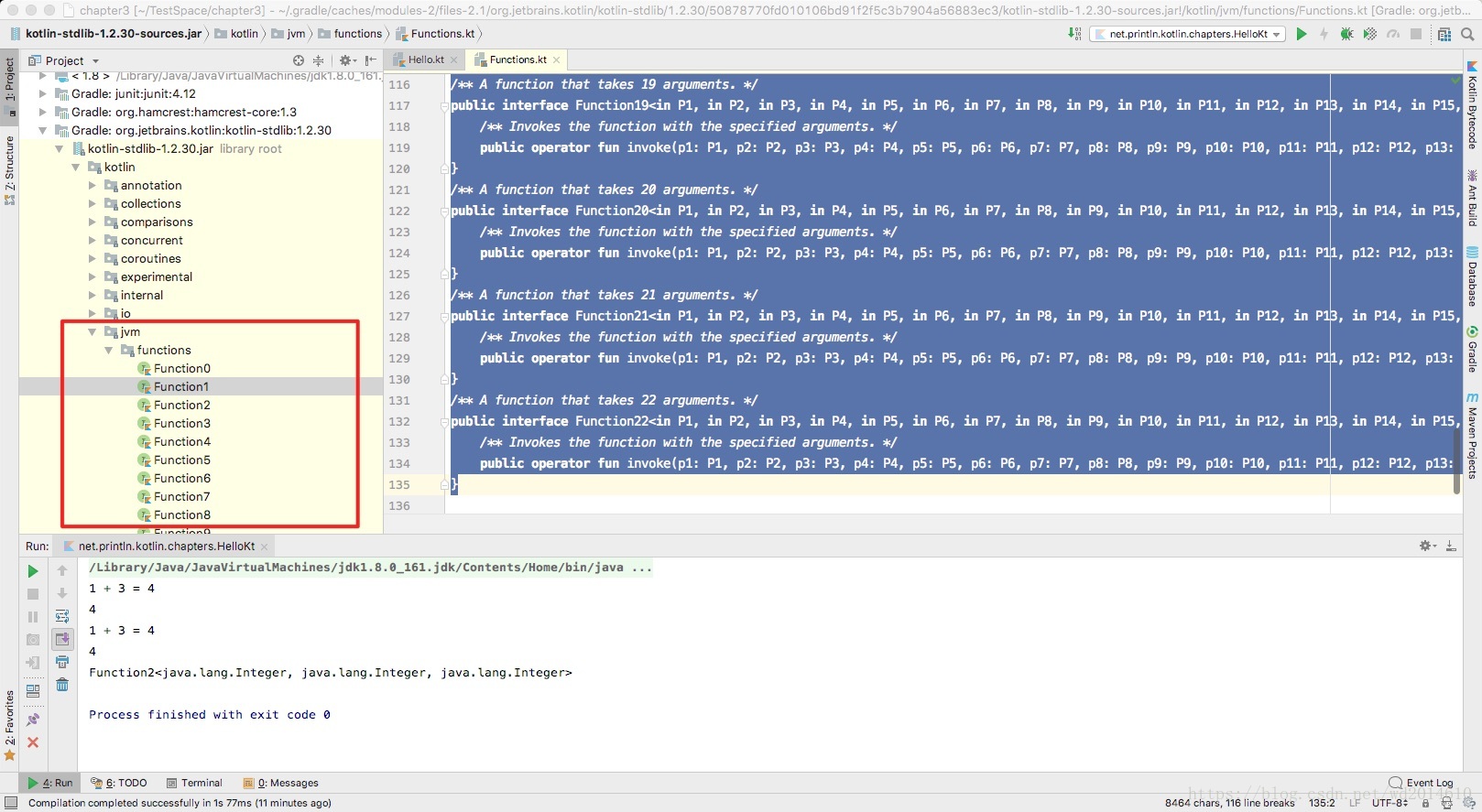Clear all Run console output with trash icon

(x=62, y=685)
